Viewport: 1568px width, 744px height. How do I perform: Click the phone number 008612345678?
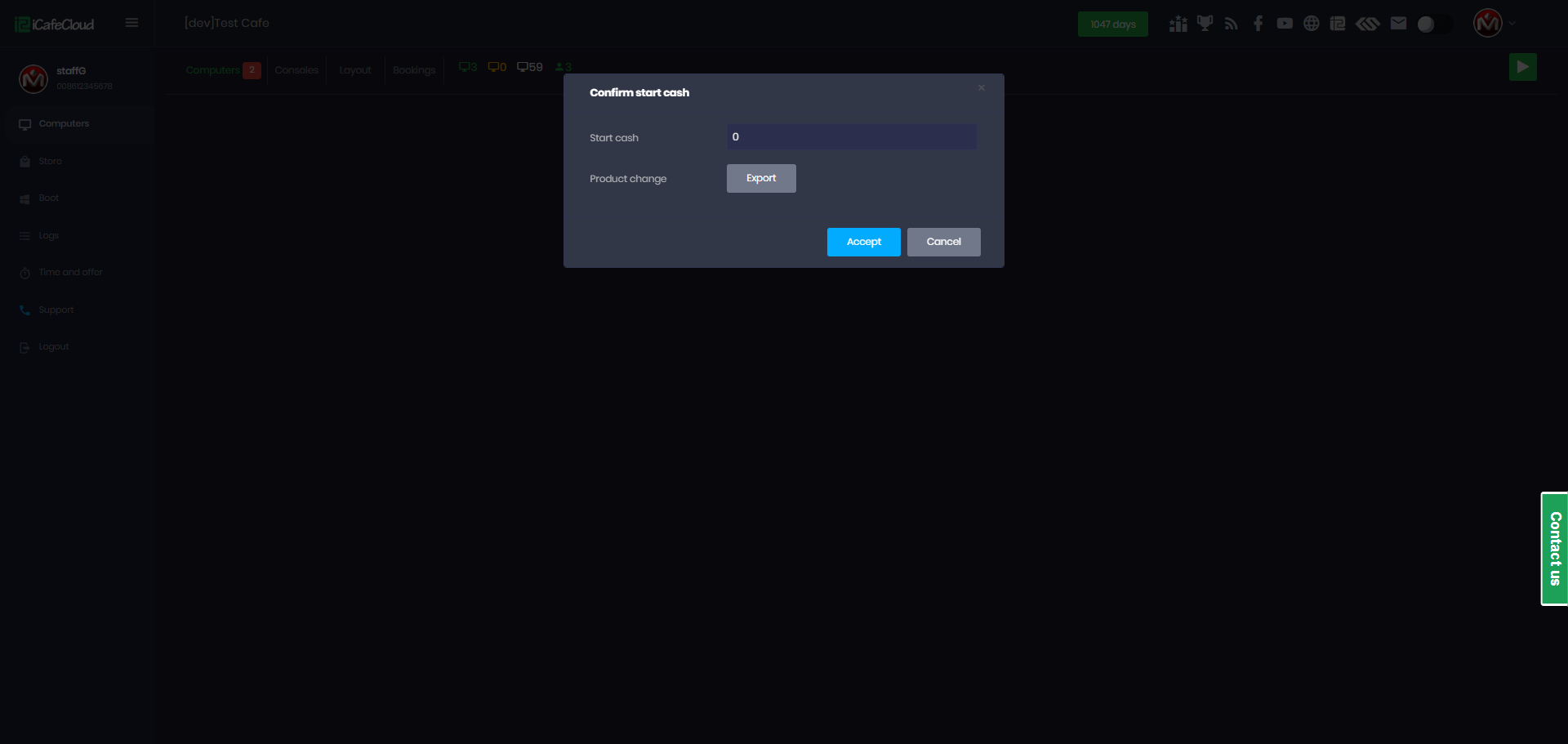[x=85, y=87]
